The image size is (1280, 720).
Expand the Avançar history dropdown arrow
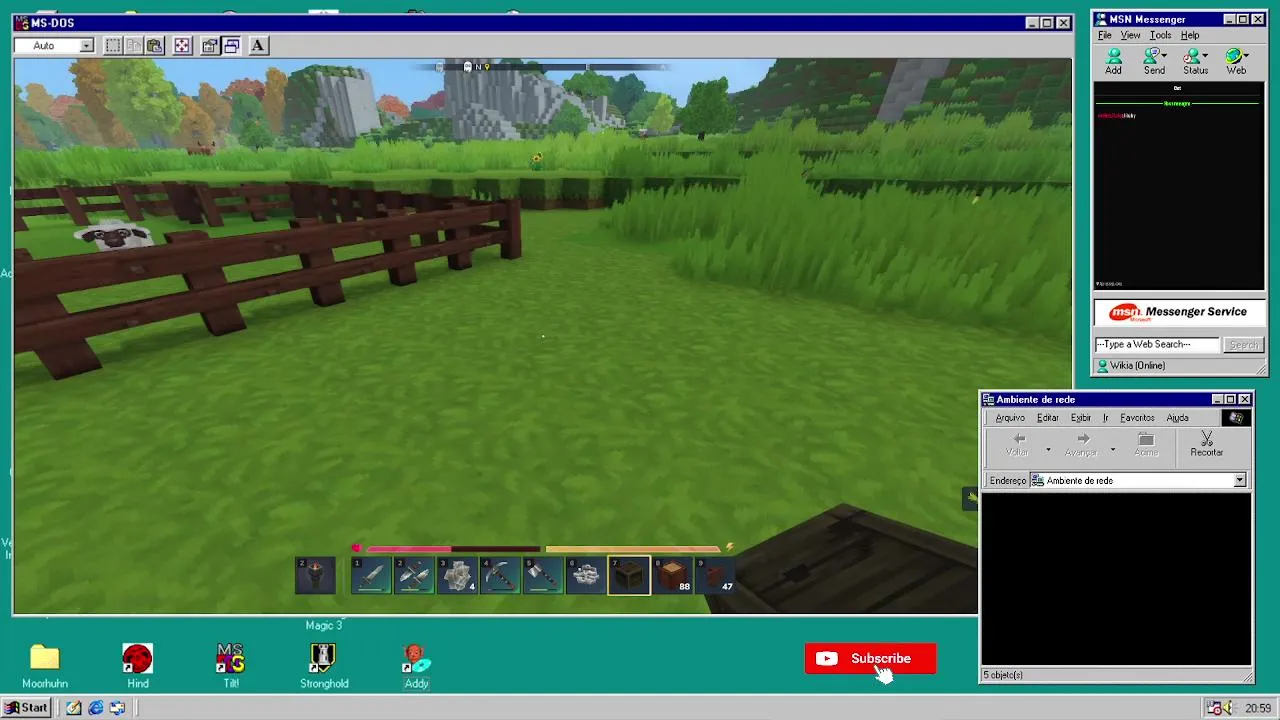point(1112,449)
